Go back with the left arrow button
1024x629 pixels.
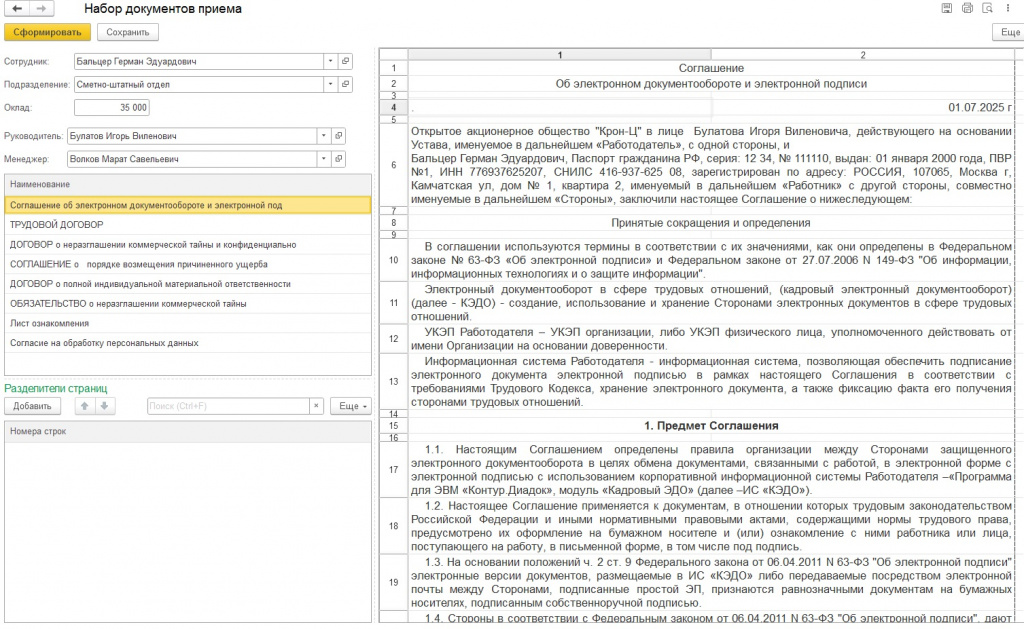click(18, 8)
